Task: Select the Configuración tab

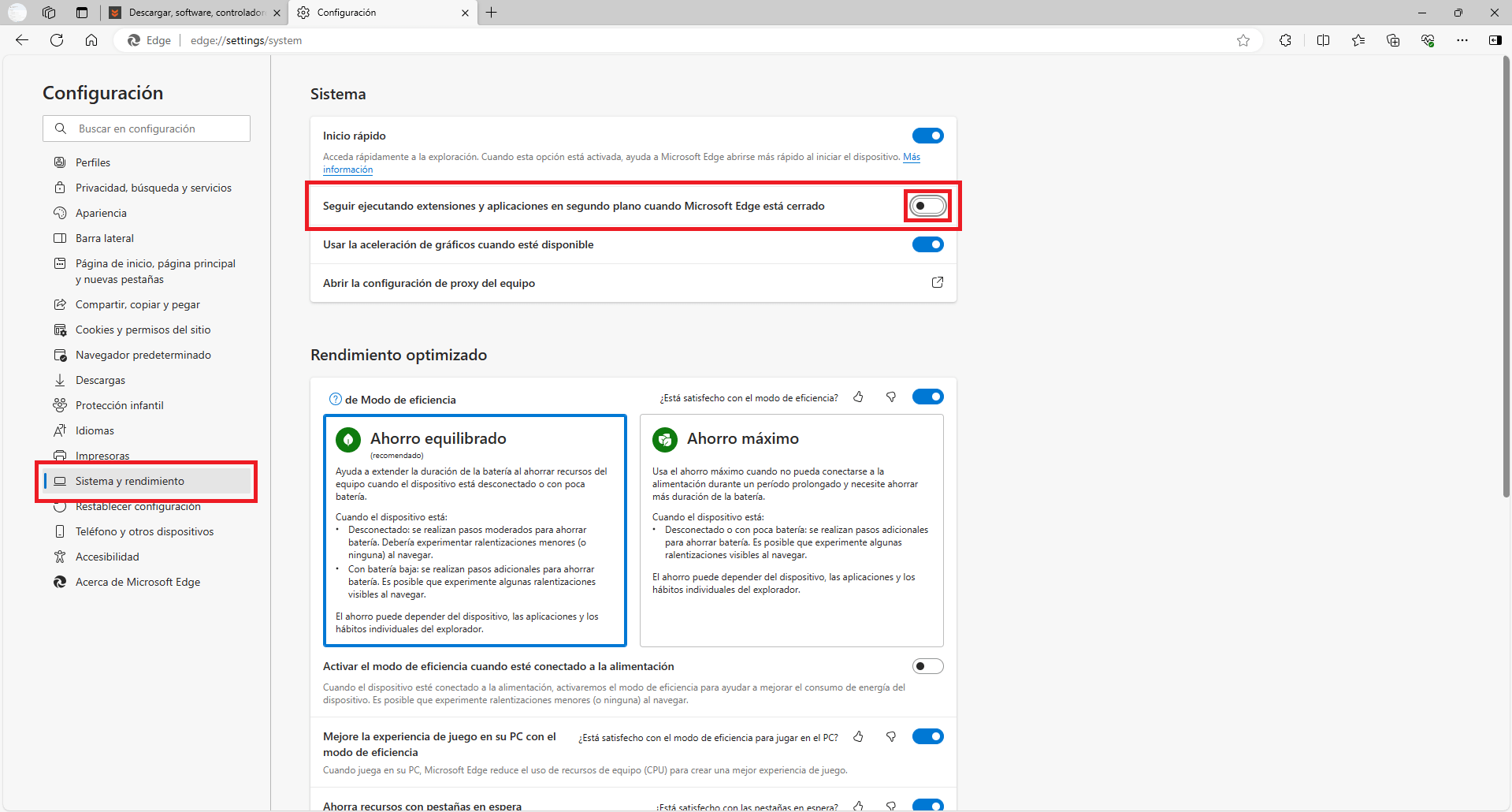Action: tap(383, 13)
